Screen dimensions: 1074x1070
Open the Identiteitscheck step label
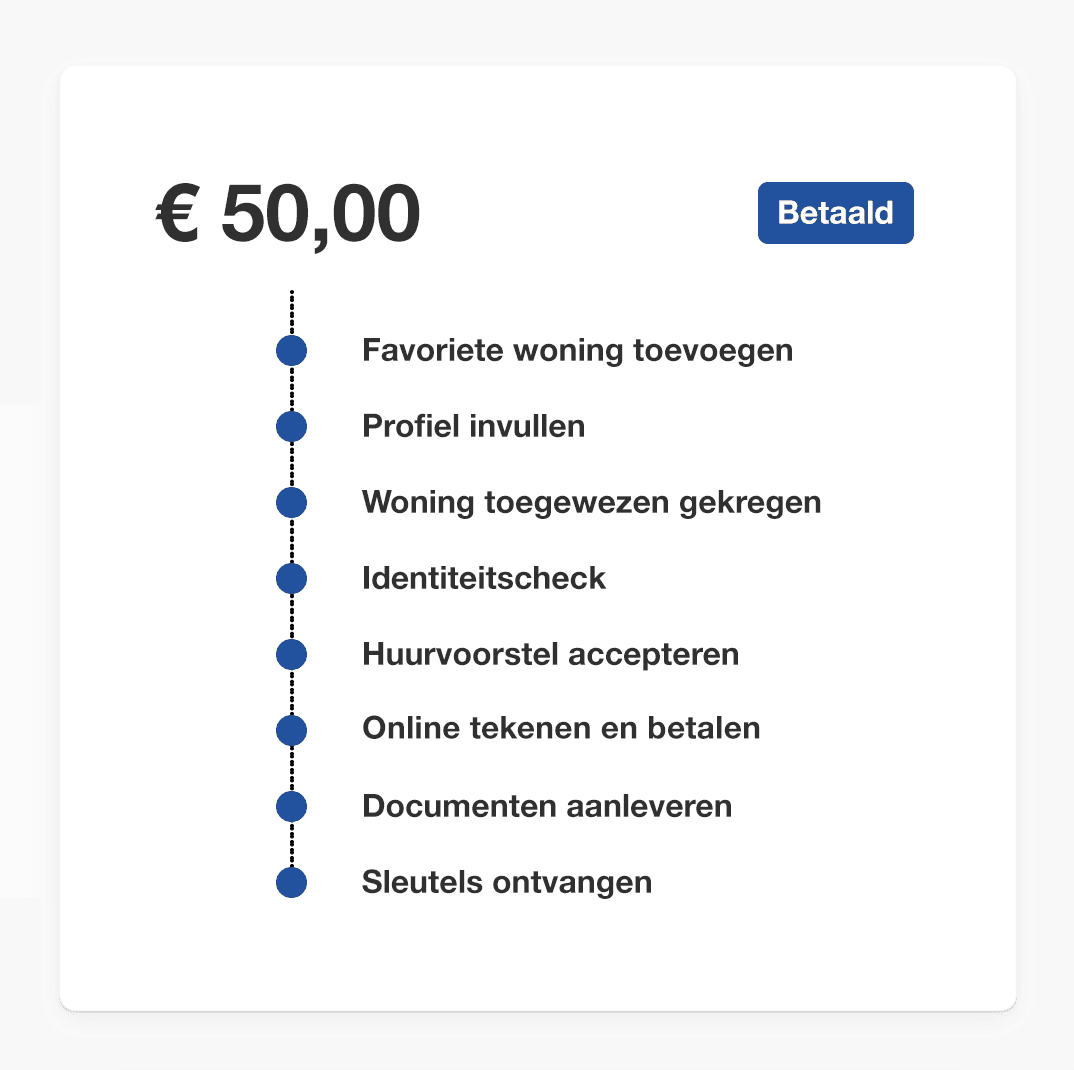tap(484, 578)
